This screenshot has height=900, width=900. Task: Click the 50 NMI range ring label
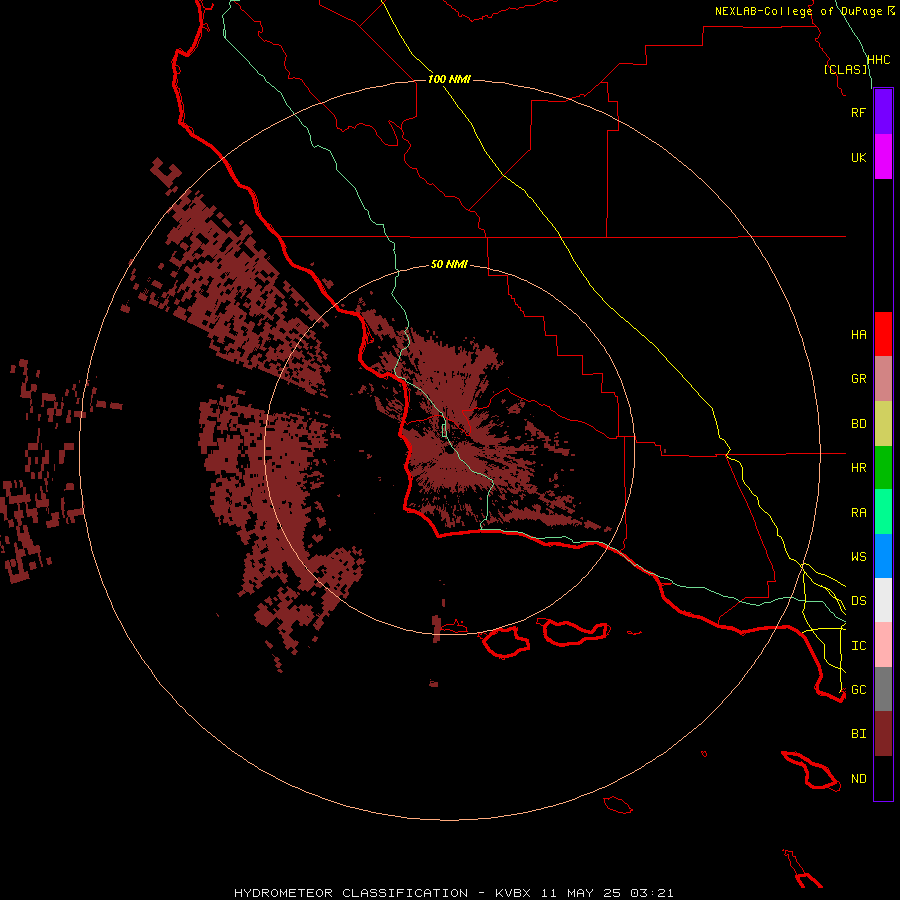[x=449, y=264]
